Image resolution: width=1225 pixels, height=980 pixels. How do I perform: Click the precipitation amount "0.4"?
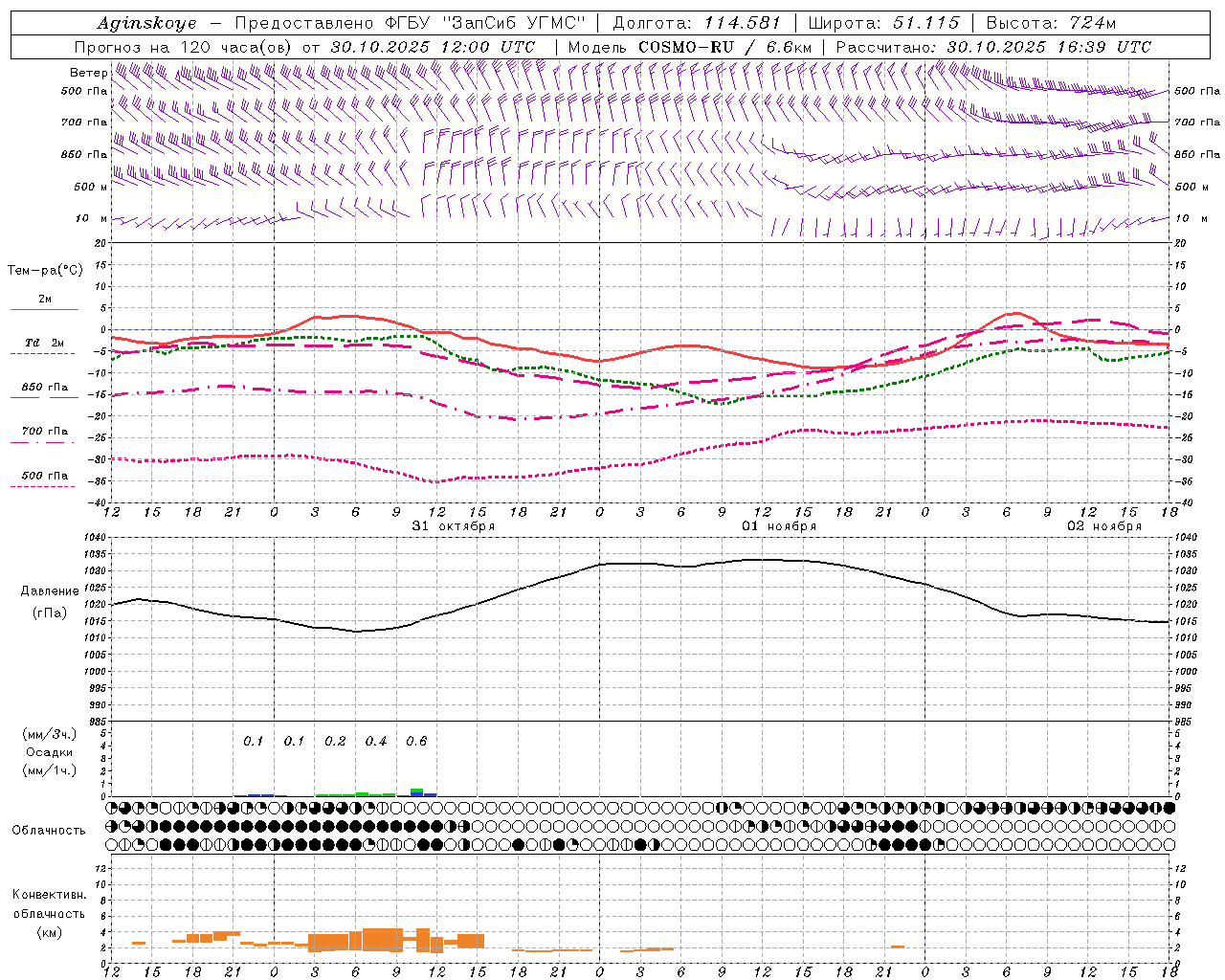coord(376,742)
